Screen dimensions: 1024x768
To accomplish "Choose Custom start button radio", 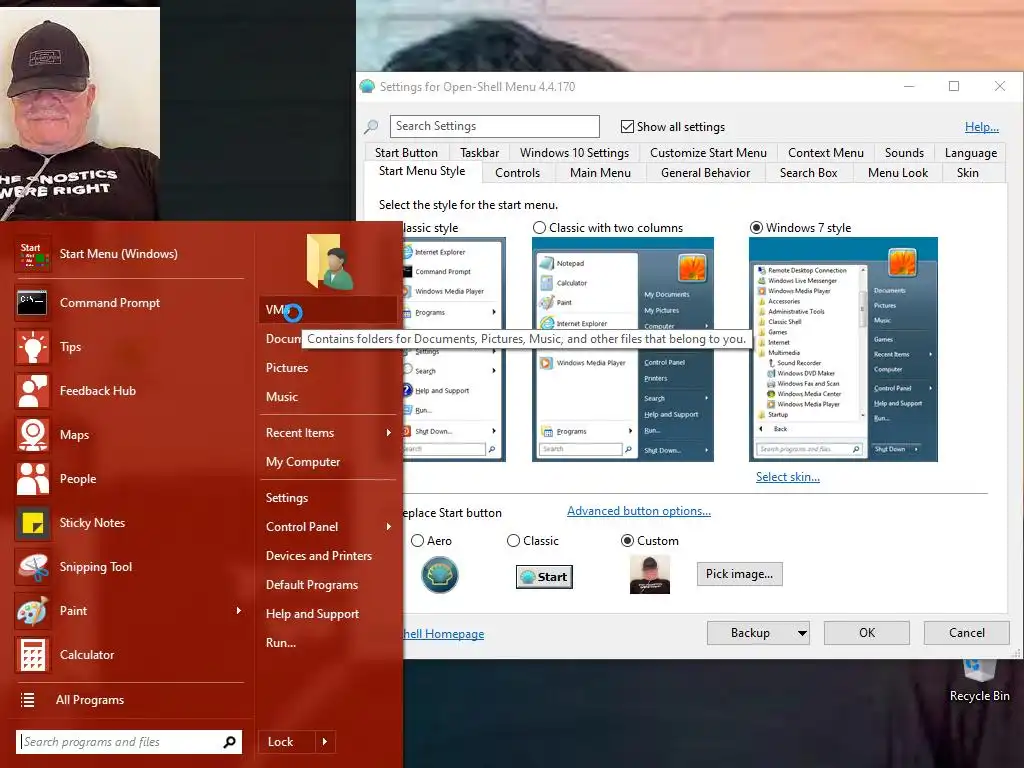I will pos(627,541).
